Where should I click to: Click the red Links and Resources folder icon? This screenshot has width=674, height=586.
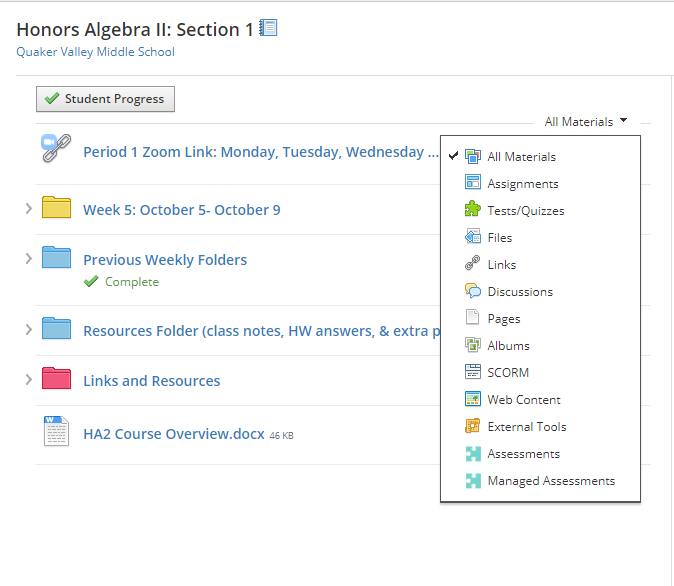click(56, 379)
